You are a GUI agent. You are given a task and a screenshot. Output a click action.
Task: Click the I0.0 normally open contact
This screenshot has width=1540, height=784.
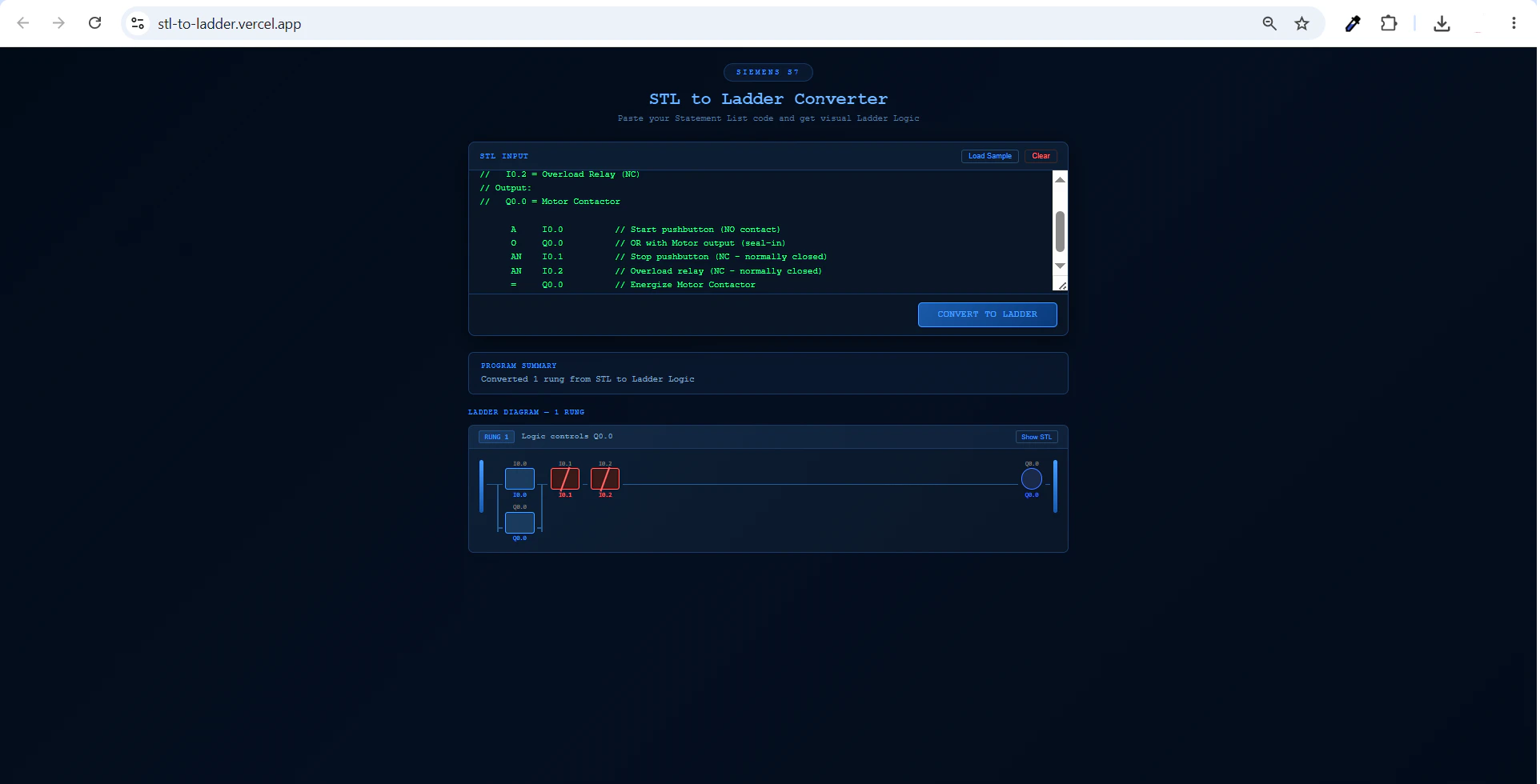click(x=519, y=479)
